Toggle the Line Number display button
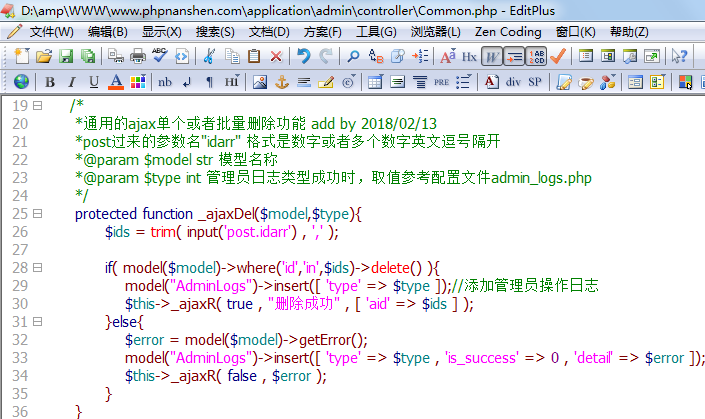This screenshot has width=705, height=419. coord(536,56)
